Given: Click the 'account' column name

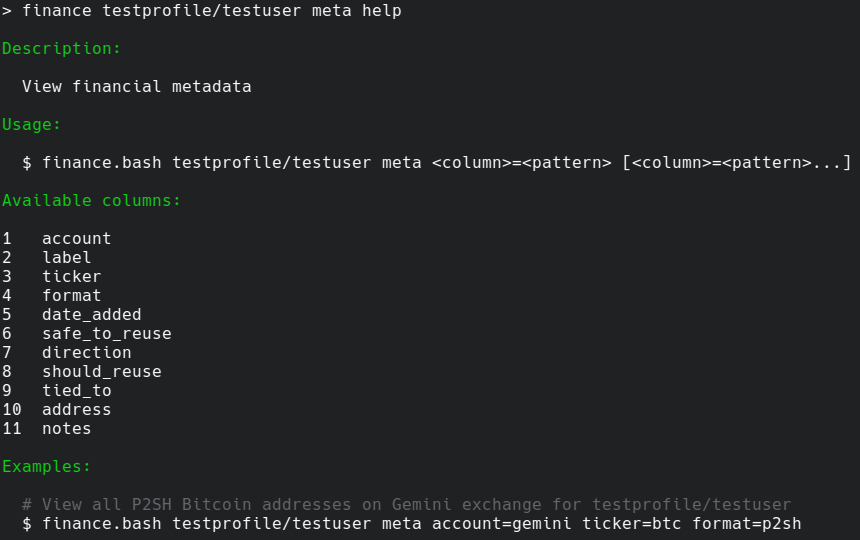Looking at the screenshot, I should click(76, 239).
